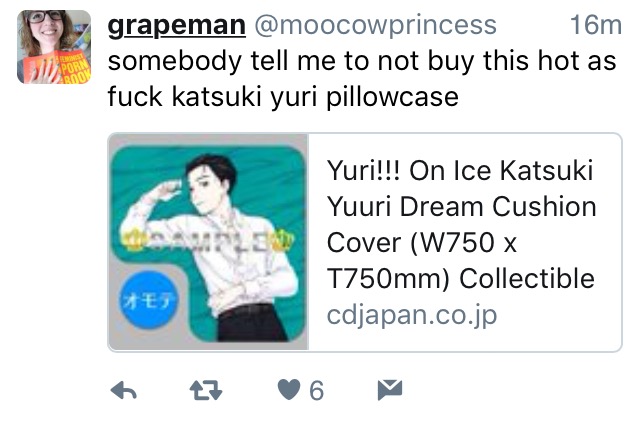Reply to grapeman's tweet
This screenshot has width=640, height=421.
(124, 390)
